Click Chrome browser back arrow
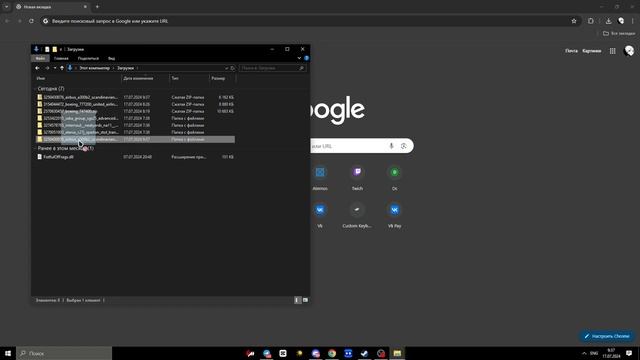Screen dimensions: 640x360 [7, 21]
